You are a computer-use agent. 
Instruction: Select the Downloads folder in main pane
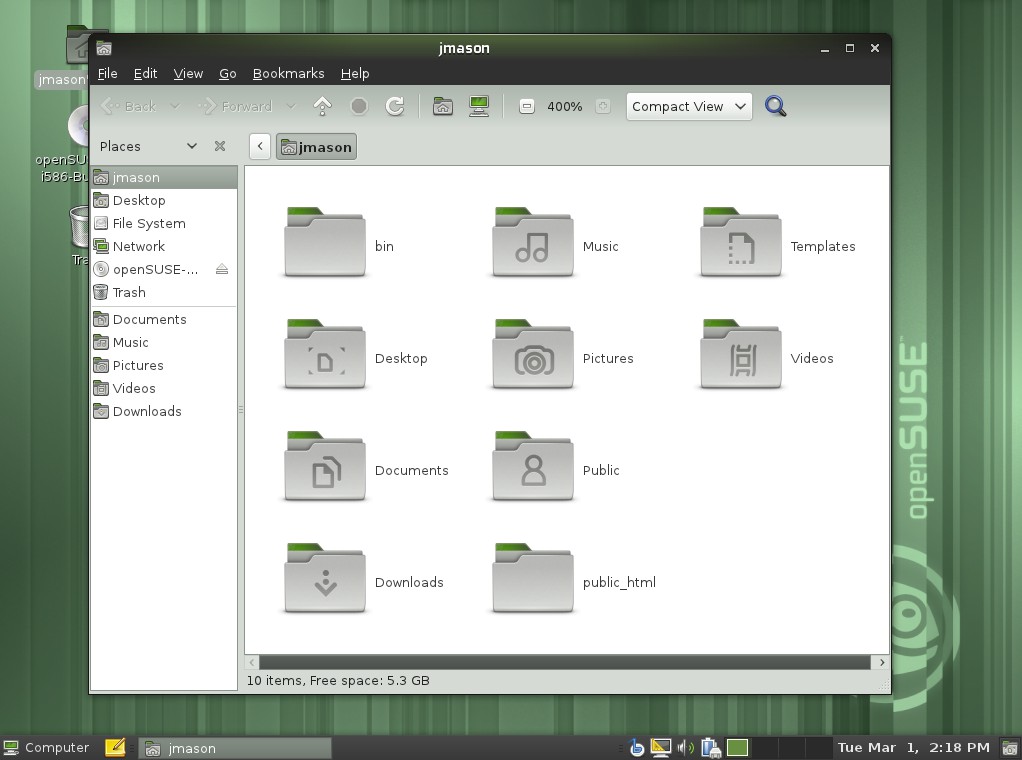tap(325, 578)
